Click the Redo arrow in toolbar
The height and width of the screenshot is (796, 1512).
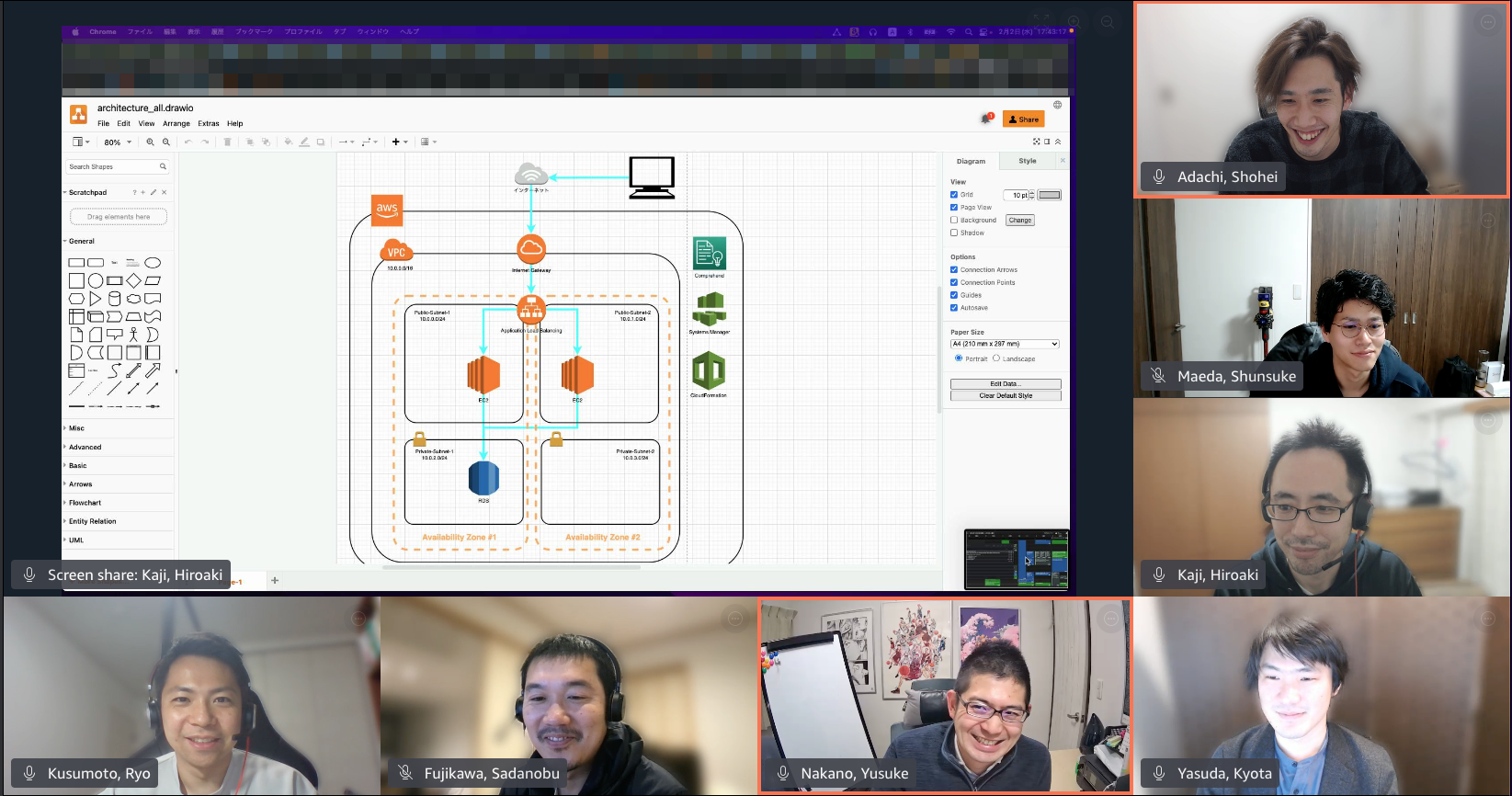coord(205,142)
